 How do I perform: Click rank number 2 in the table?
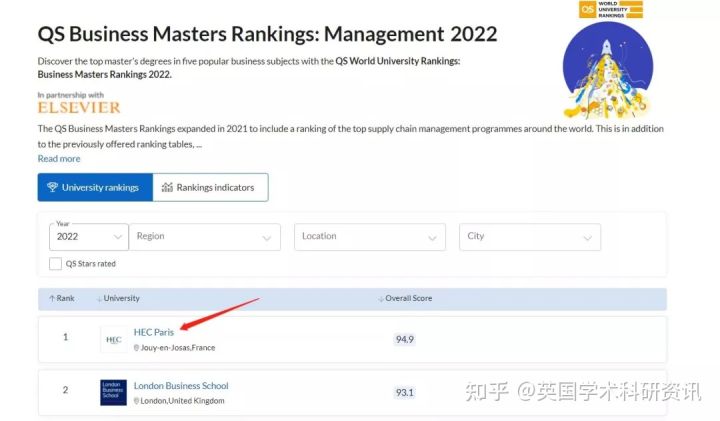coord(65,390)
